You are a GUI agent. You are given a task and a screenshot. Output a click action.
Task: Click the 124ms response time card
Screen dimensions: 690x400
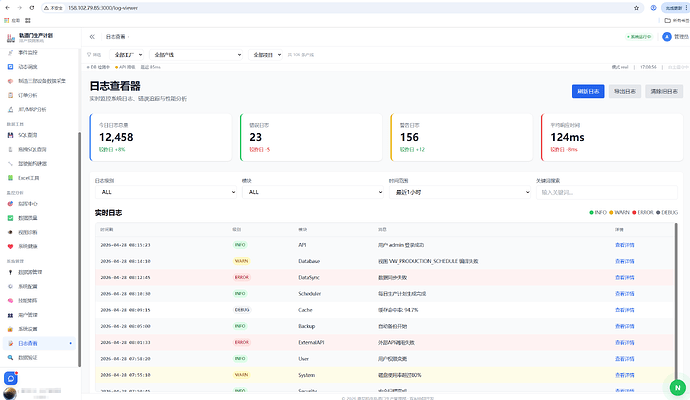tap(612, 137)
